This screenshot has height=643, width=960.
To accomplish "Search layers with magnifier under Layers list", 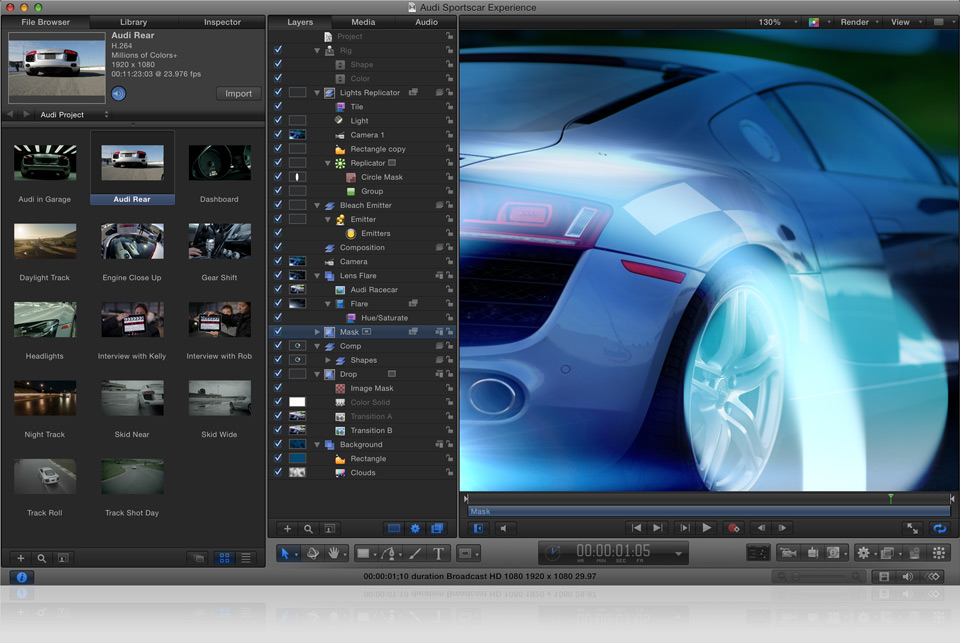I will point(309,528).
